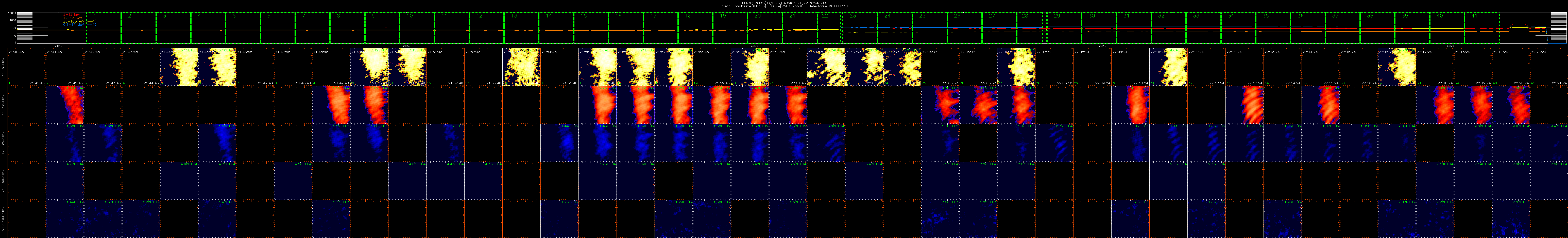Viewport: 1568px width, 238px height.
Task: Open 3–6 keV image starting 21:45:48
Action: pos(217,67)
